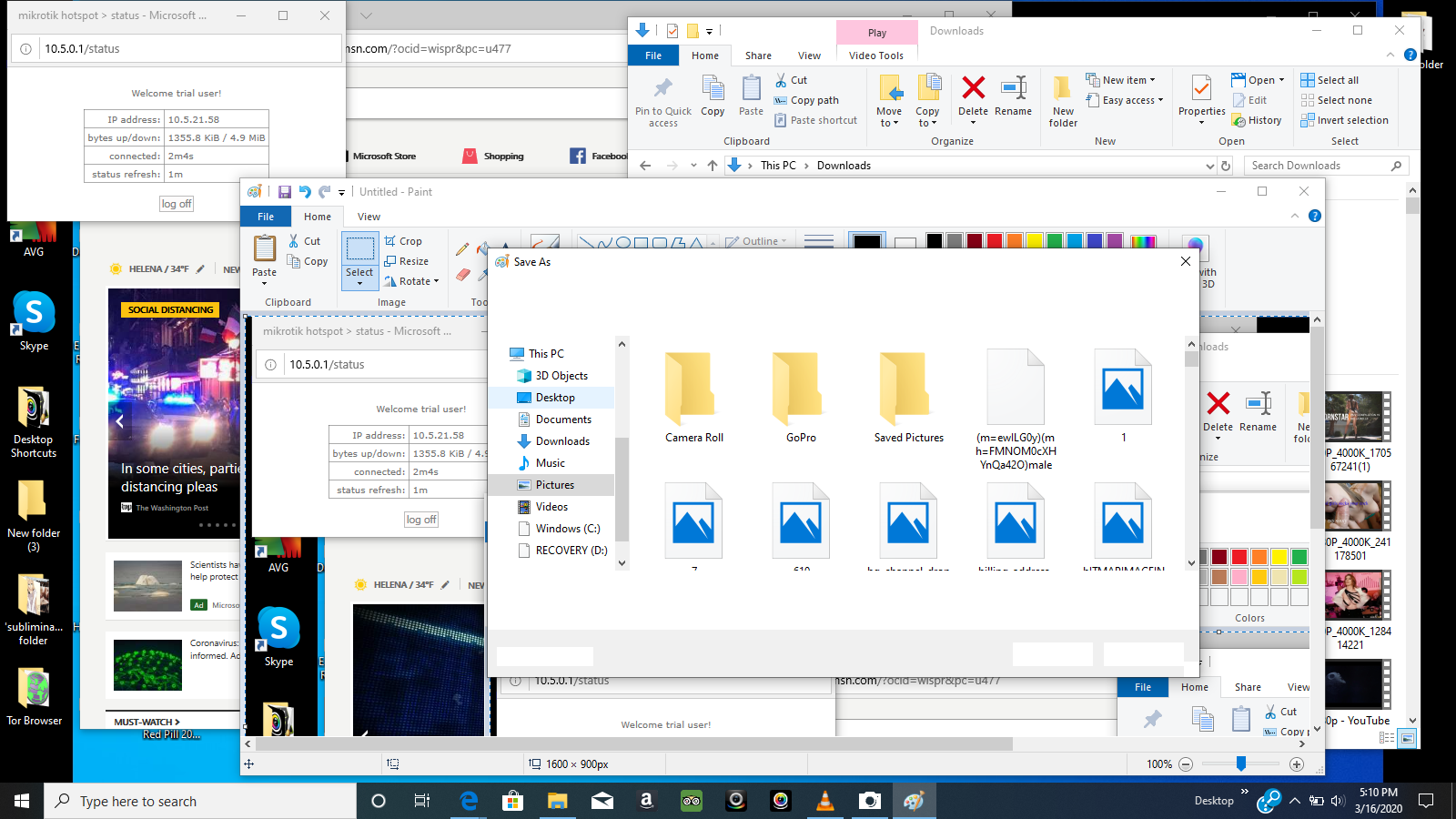Switch Downloads to the details view toggle
Viewport: 1456px width, 819px height.
[x=1387, y=738]
